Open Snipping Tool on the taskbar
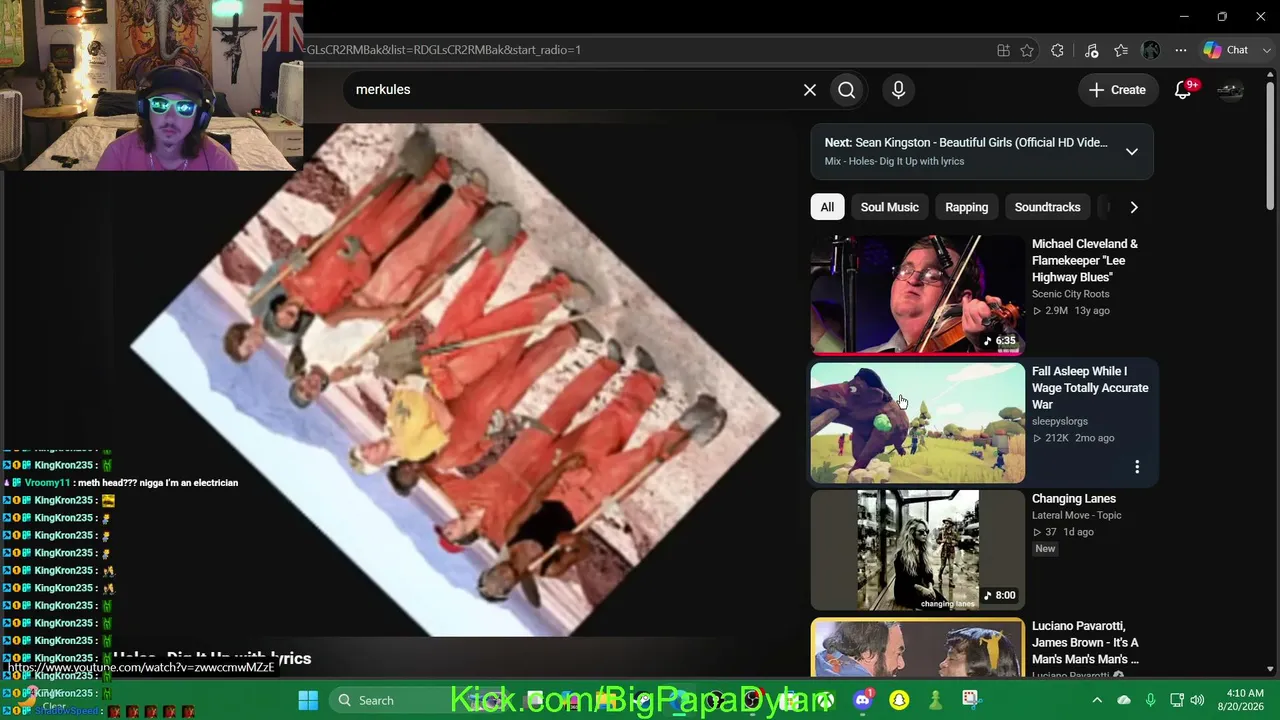Viewport: 1280px width, 720px height. pos(970,700)
